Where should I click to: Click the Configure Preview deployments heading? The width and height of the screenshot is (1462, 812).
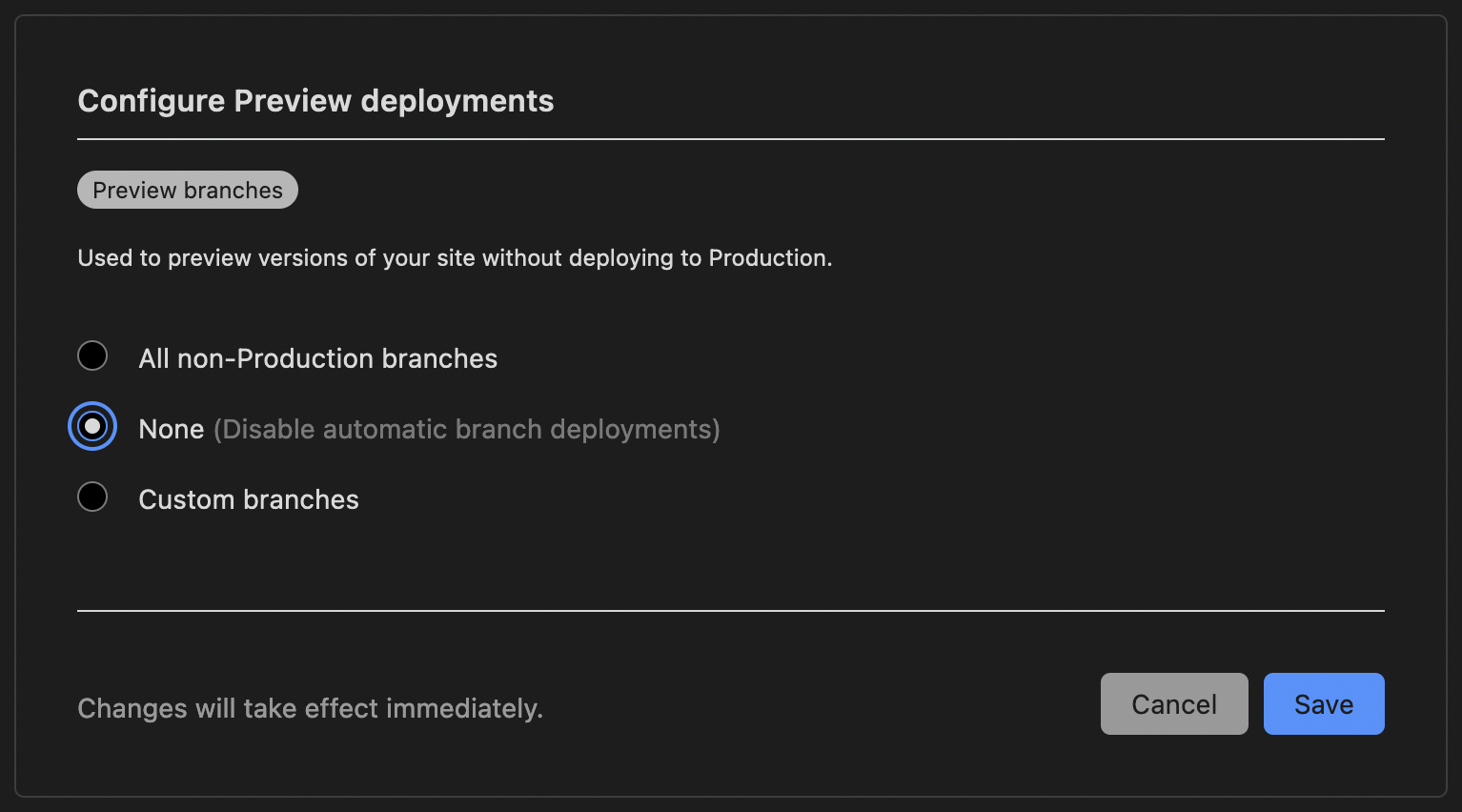pos(315,100)
